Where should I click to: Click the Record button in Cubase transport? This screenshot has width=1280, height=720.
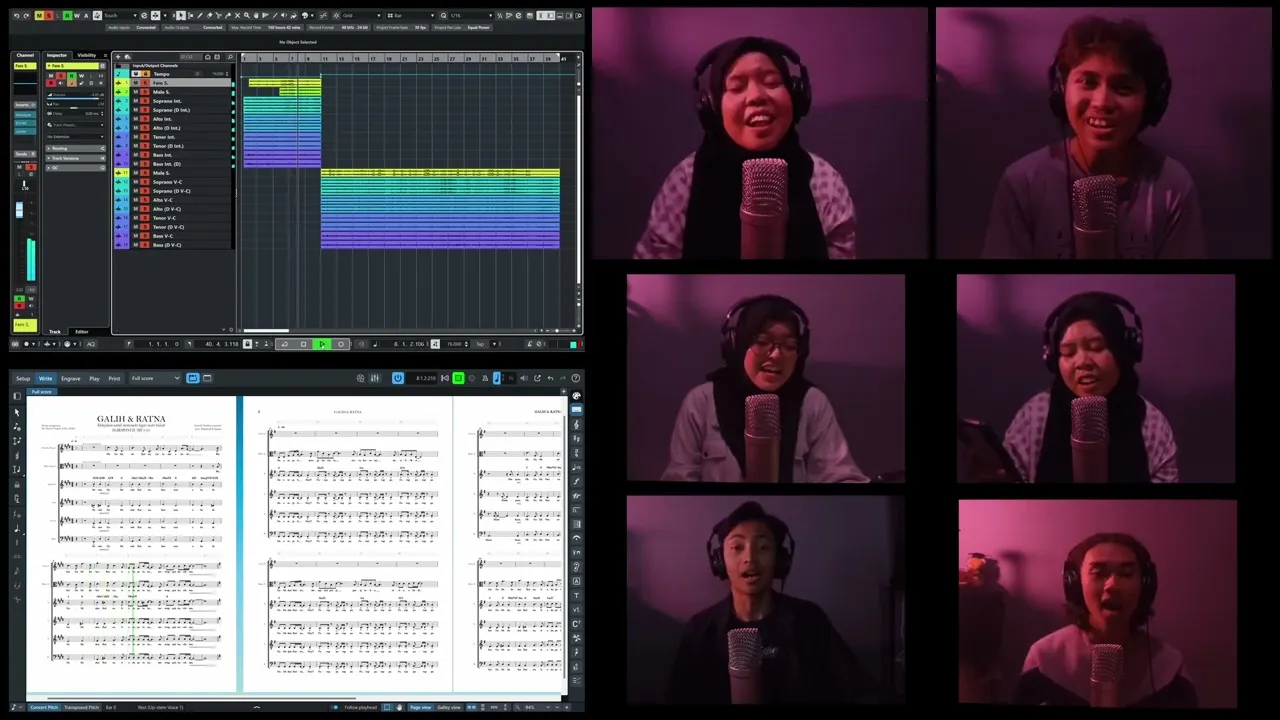click(x=341, y=344)
